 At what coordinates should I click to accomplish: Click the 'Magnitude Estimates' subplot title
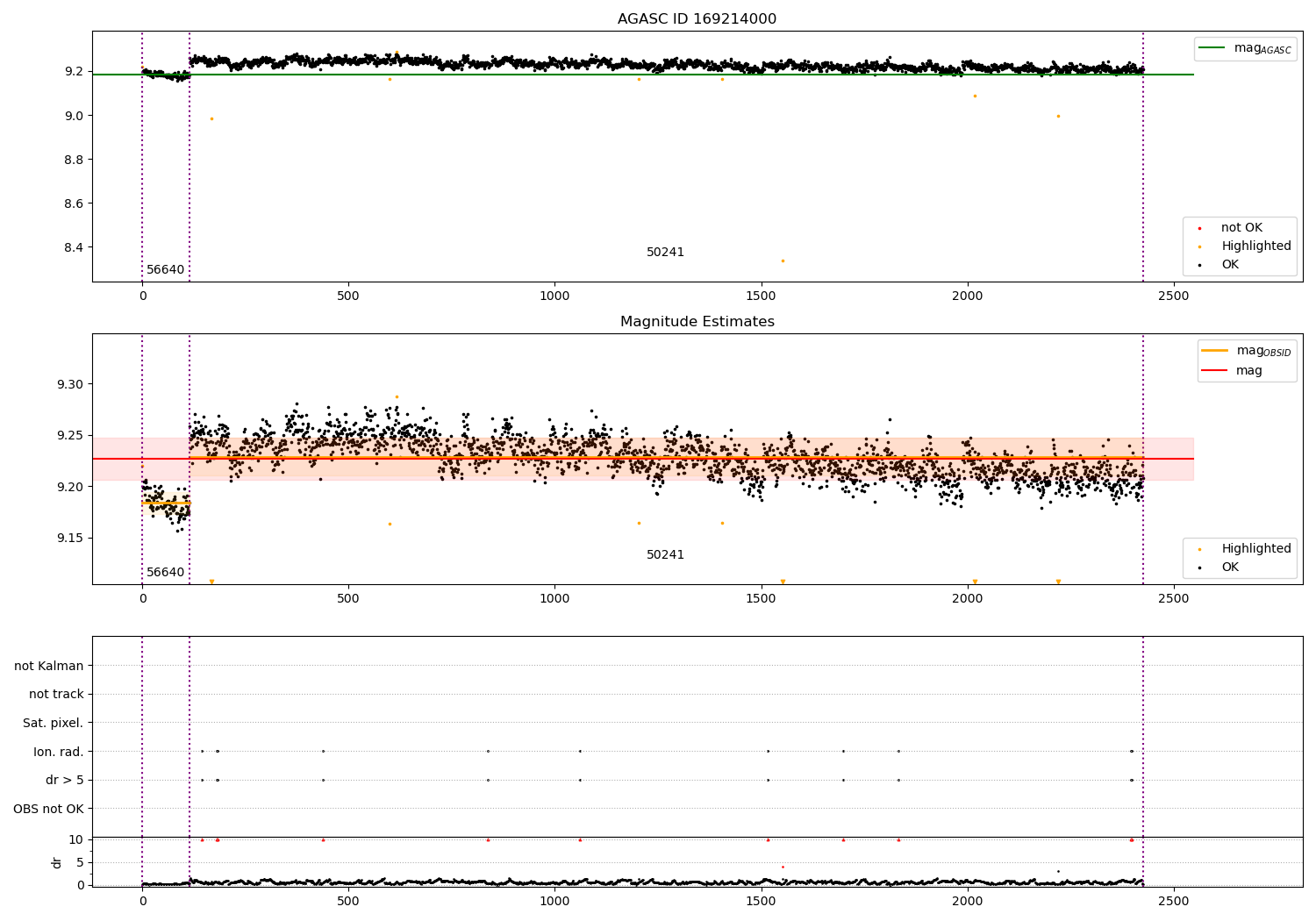coord(697,322)
